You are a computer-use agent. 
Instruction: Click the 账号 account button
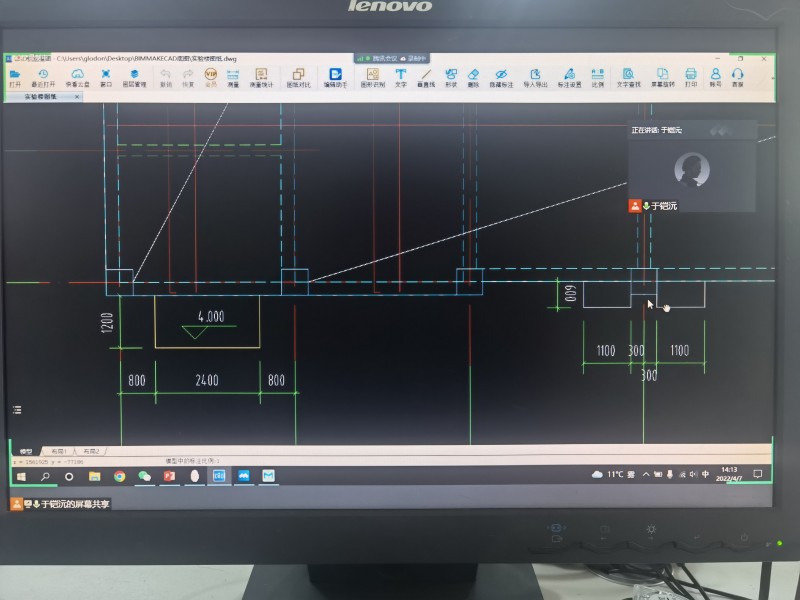[x=715, y=77]
